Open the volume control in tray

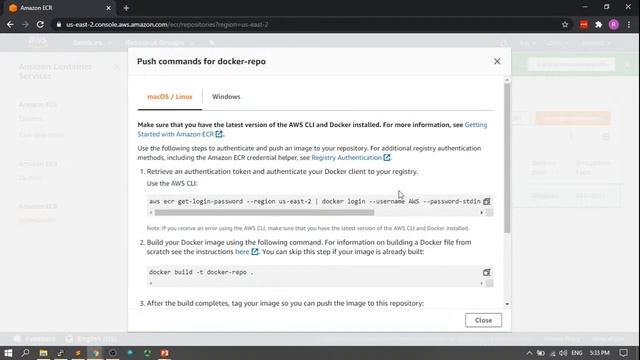(x=563, y=353)
